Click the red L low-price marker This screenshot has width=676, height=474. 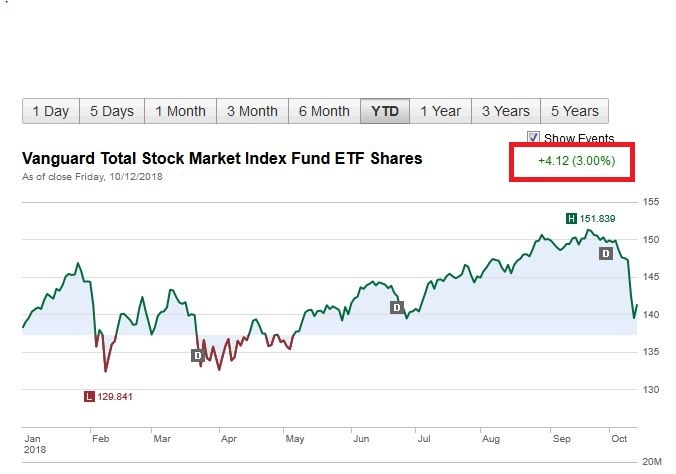(90, 397)
